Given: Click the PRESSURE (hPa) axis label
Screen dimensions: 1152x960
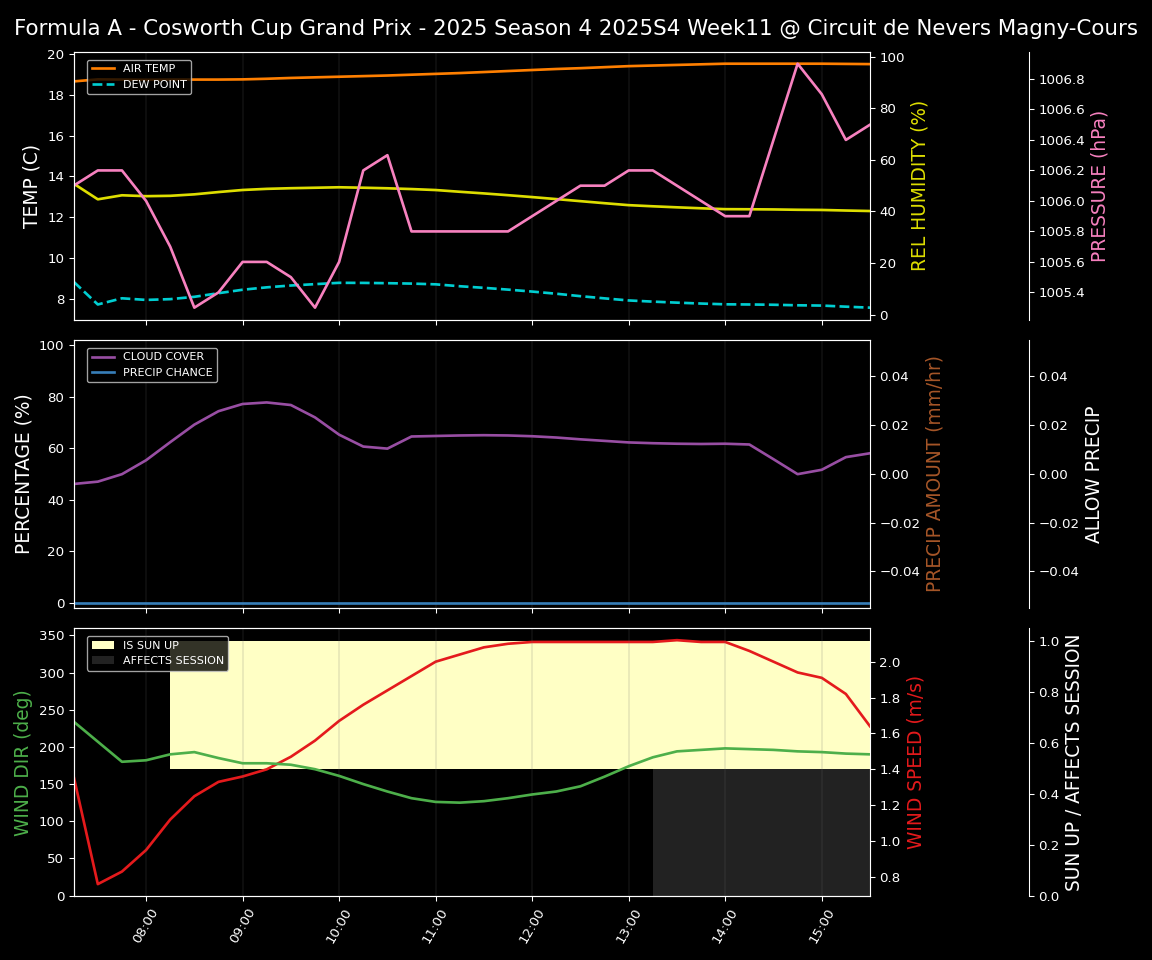Looking at the screenshot, I should pyautogui.click(x=1098, y=187).
